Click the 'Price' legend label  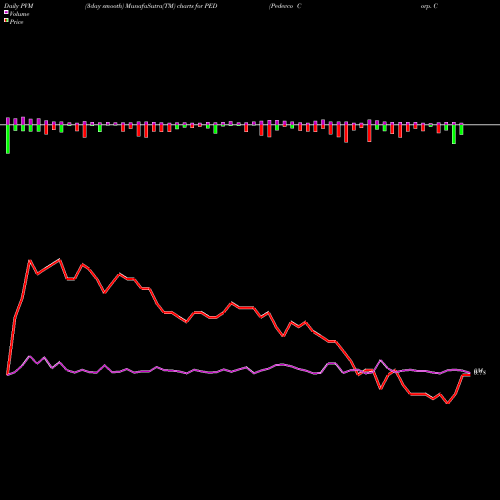[16, 22]
